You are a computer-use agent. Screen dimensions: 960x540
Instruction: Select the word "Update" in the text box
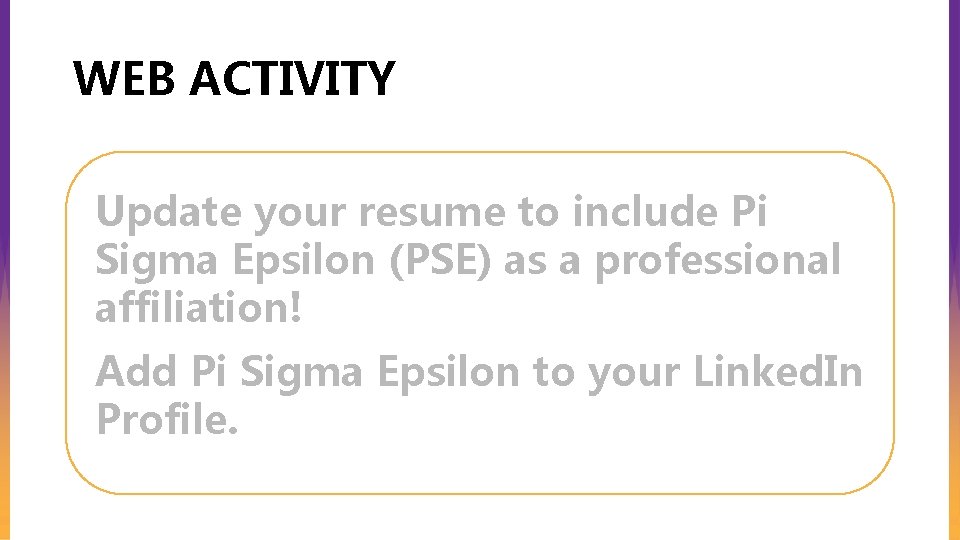(168, 214)
